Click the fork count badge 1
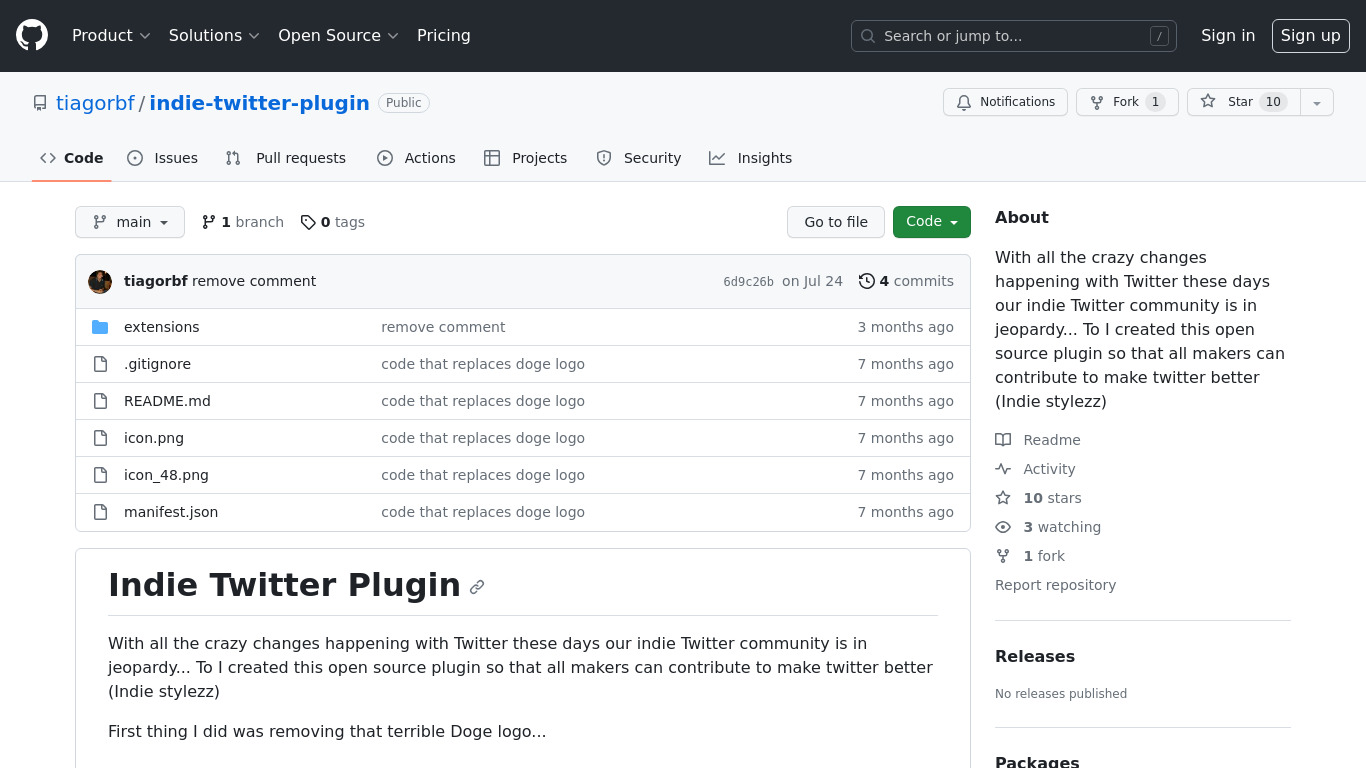 point(1155,102)
